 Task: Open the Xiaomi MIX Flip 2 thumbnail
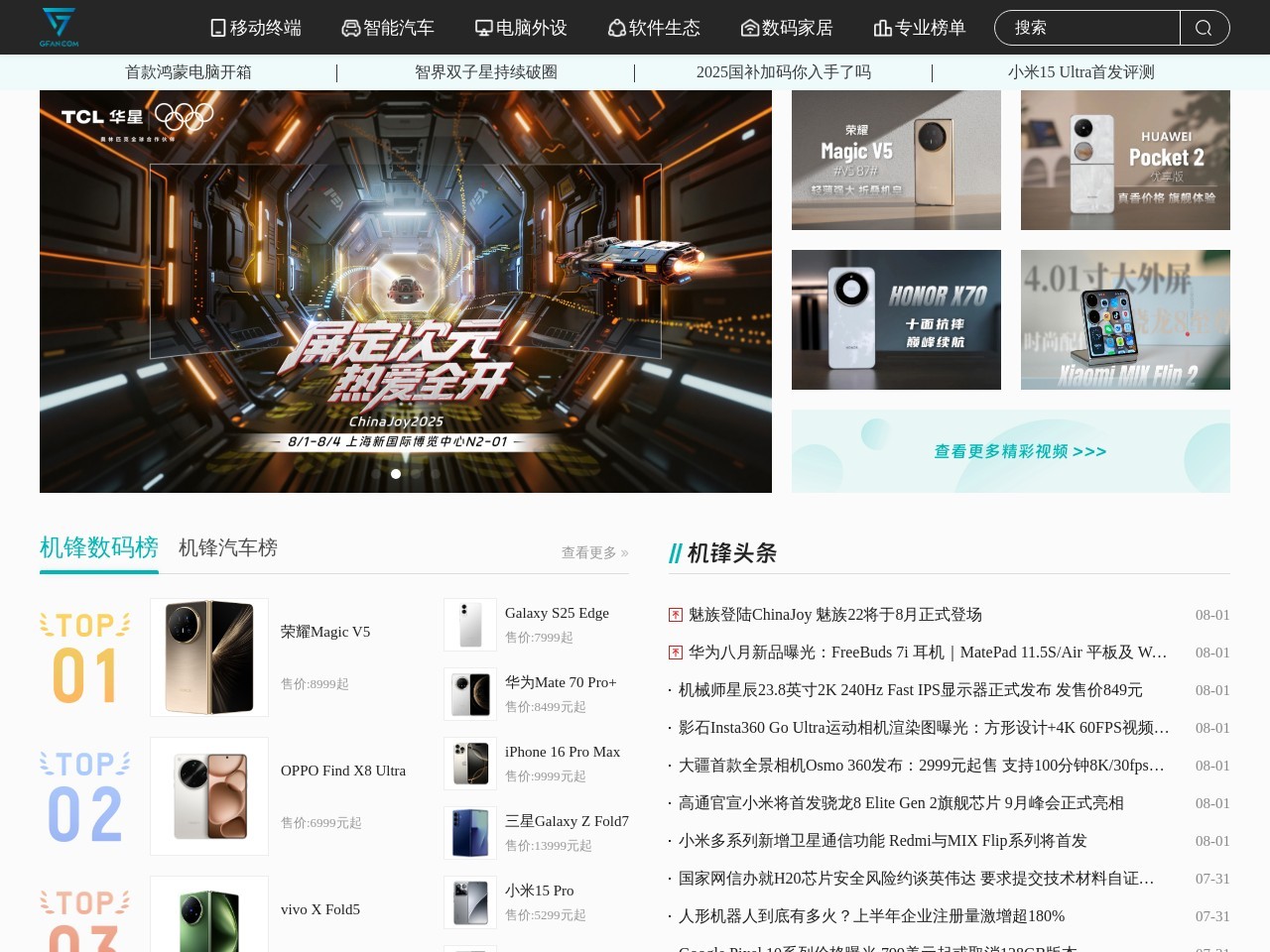[x=1125, y=319]
